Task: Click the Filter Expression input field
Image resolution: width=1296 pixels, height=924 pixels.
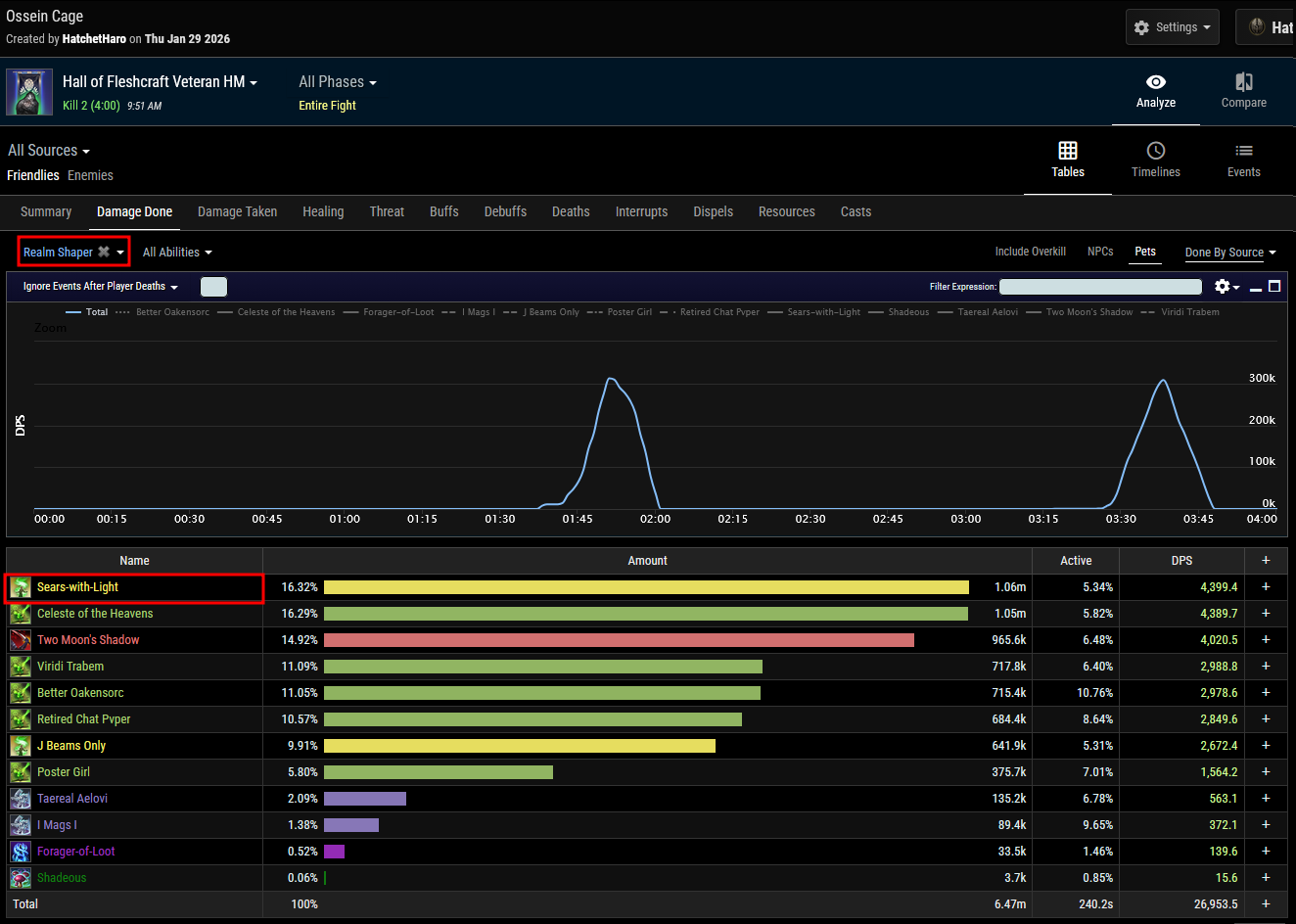Action: [1100, 287]
